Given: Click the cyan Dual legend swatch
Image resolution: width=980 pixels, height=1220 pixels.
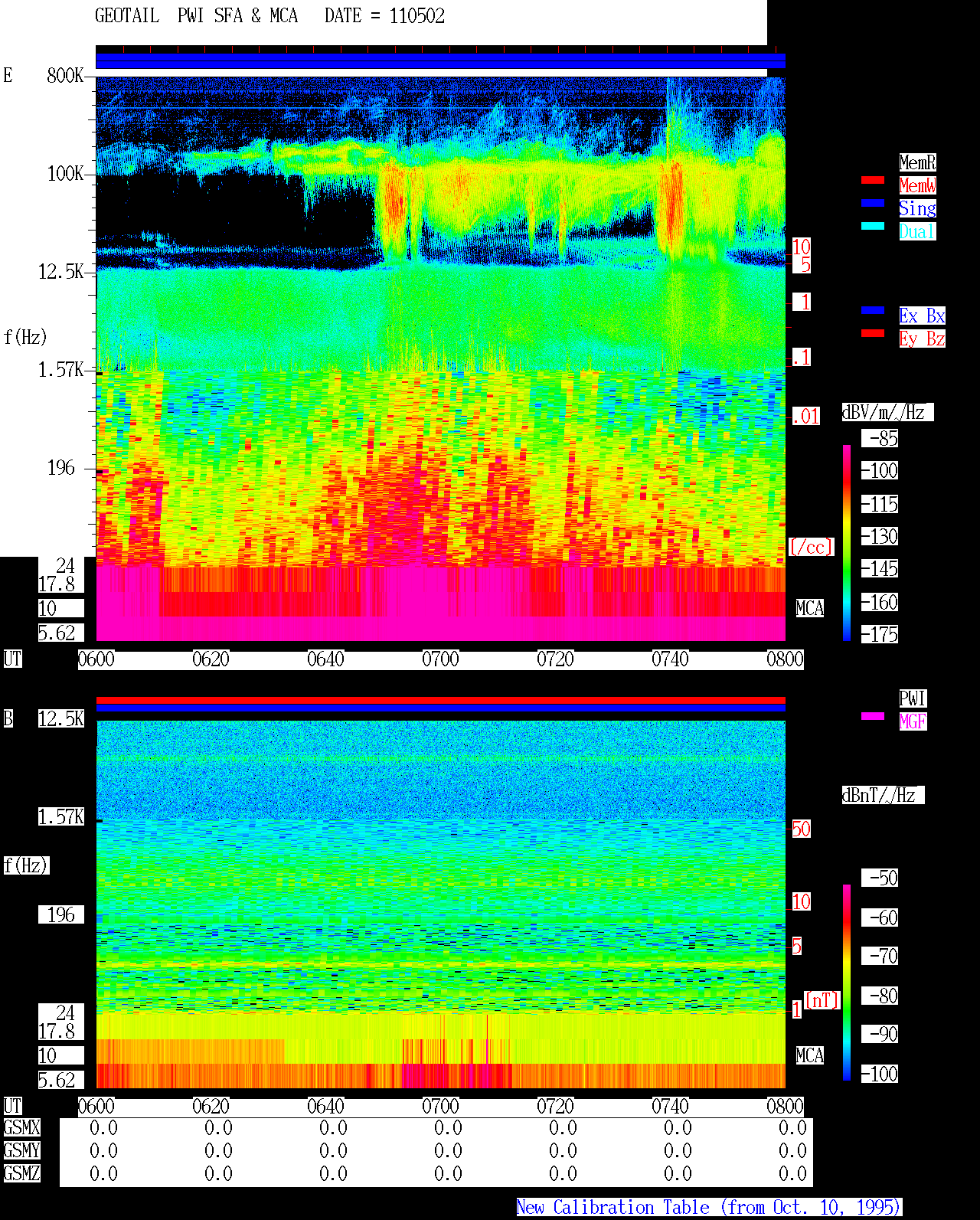Looking at the screenshot, I should 873,226.
